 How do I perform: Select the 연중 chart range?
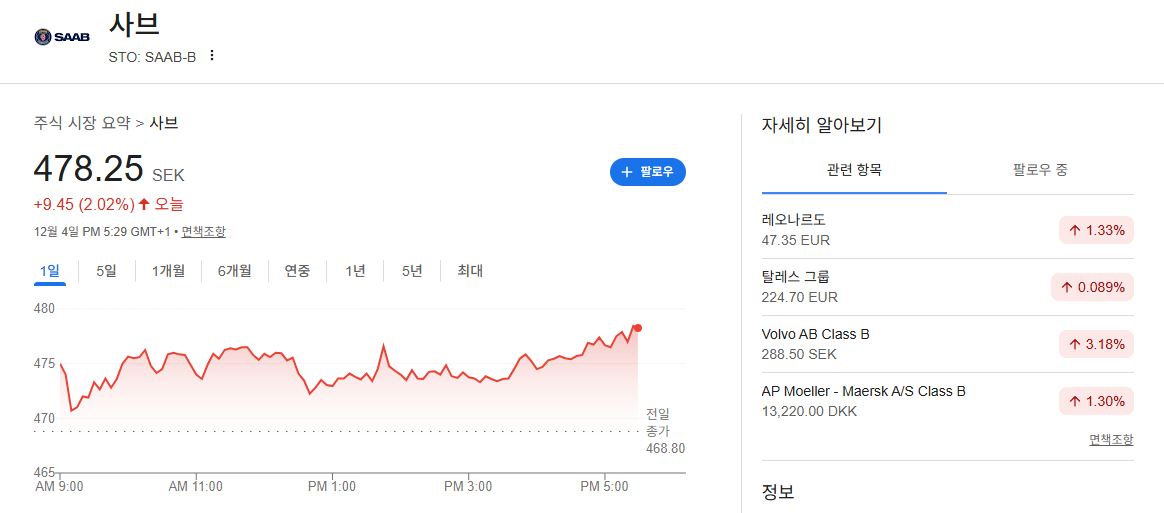(298, 271)
